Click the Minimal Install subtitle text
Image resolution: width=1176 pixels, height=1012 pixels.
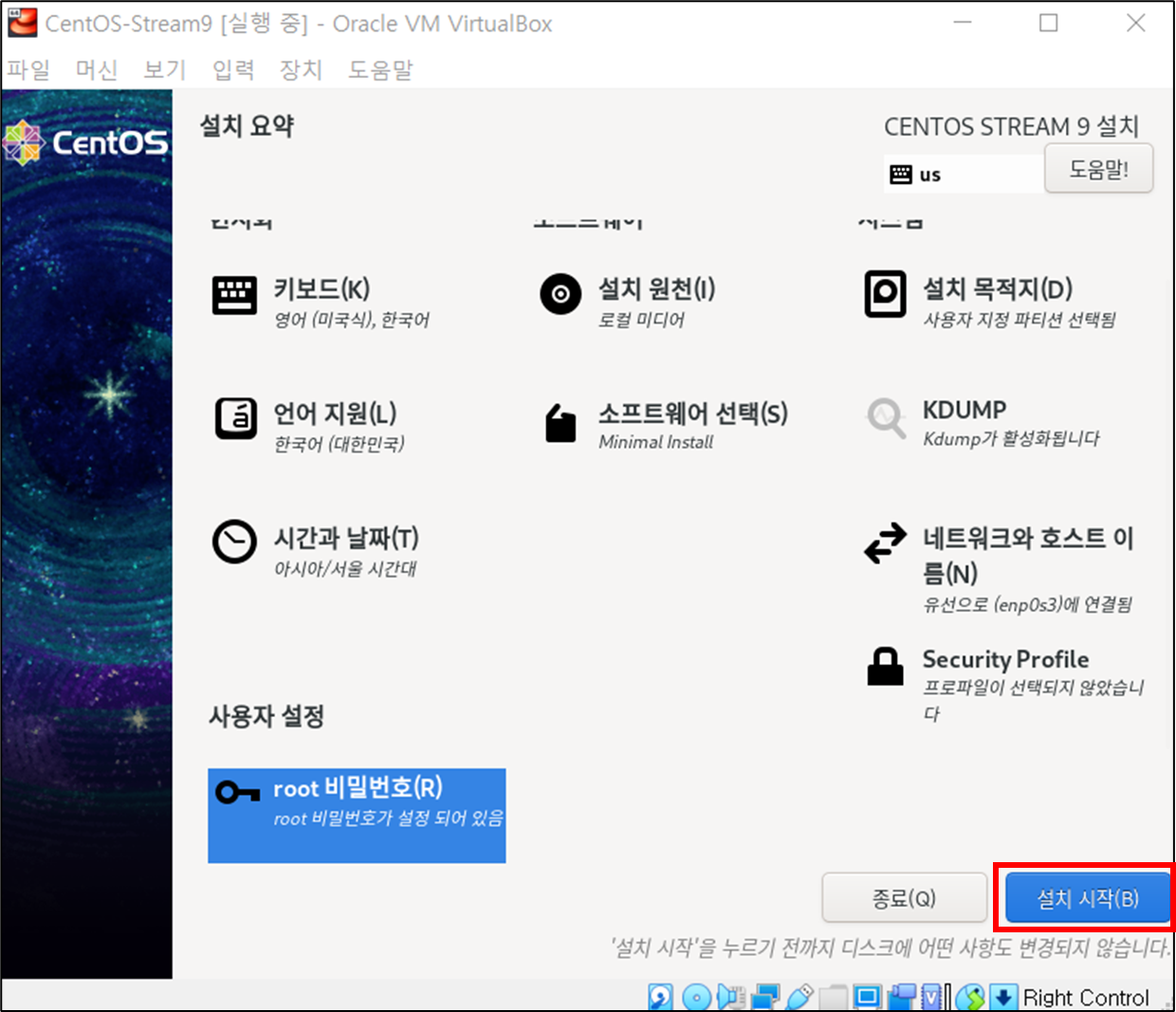[x=655, y=442]
